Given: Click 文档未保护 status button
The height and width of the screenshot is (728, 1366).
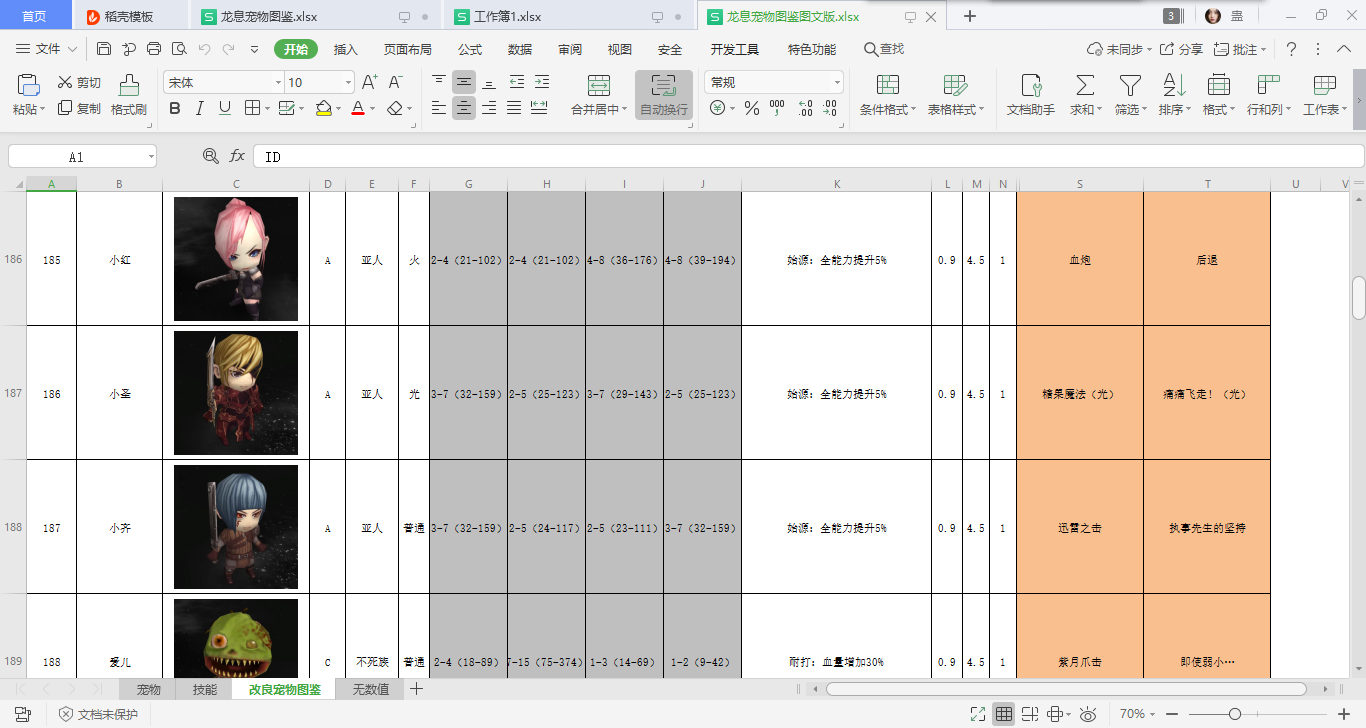Looking at the screenshot, I should click(98, 714).
